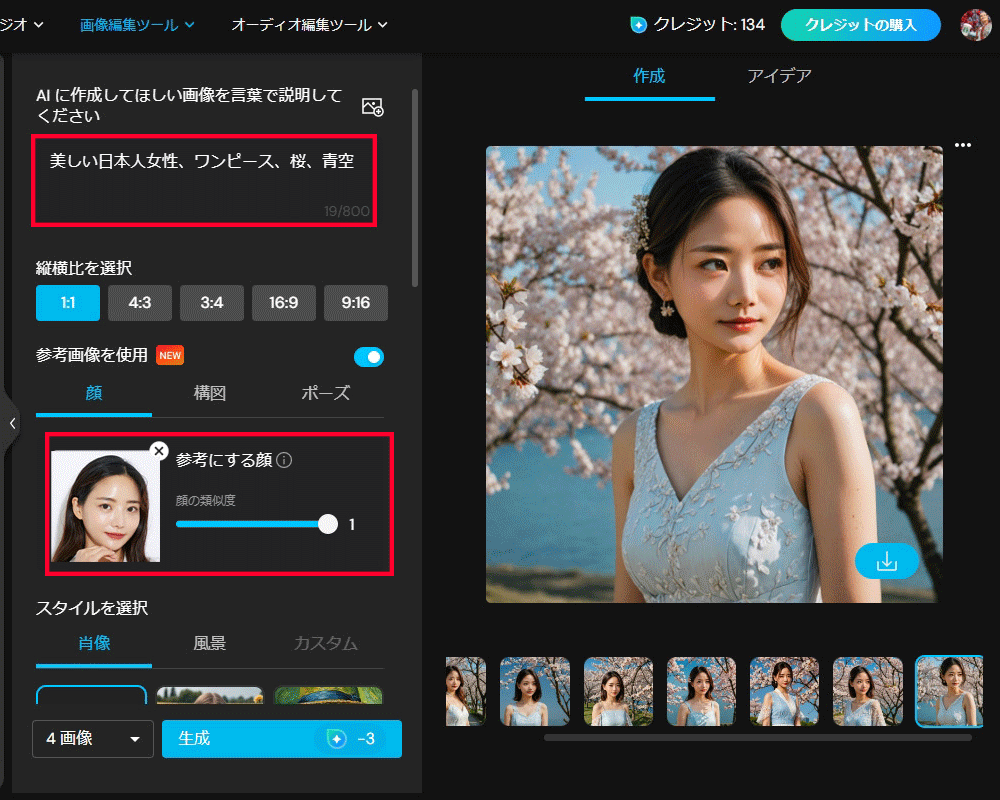Expand the 画像編集ツール menu

click(137, 25)
